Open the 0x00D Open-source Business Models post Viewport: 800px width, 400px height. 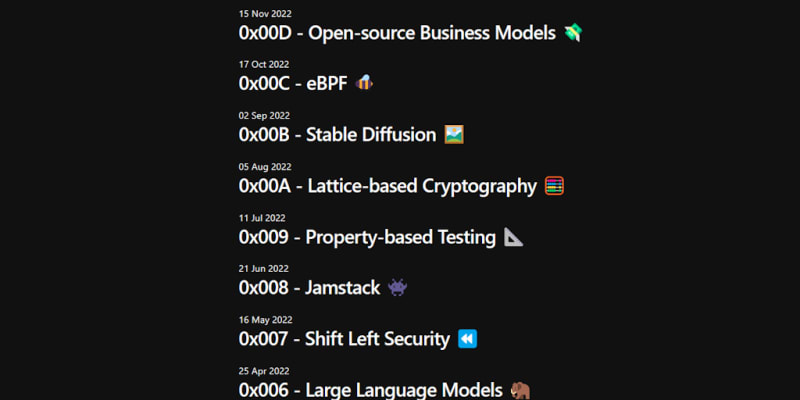click(396, 33)
